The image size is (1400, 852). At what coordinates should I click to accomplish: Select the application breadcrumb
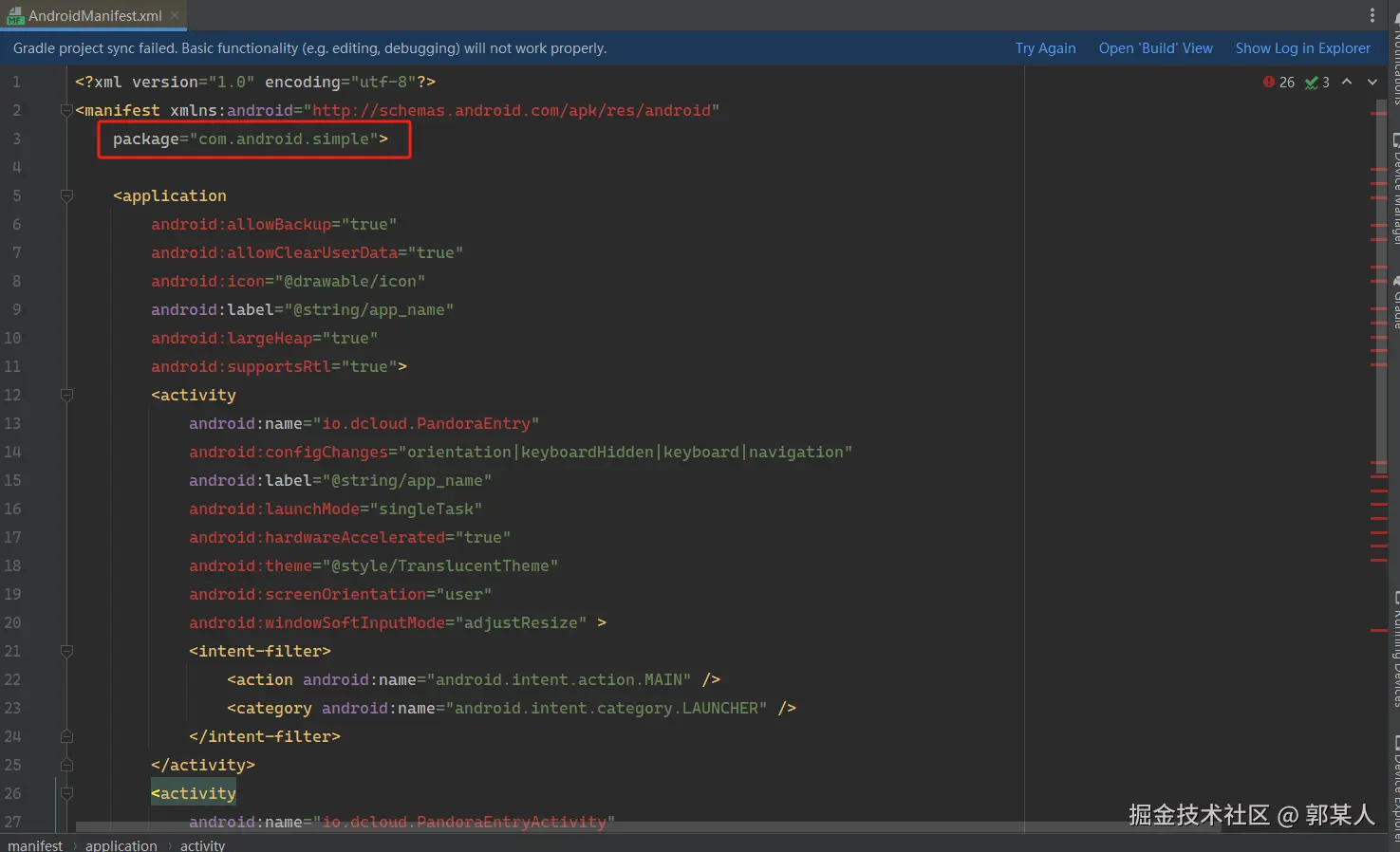tap(121, 844)
